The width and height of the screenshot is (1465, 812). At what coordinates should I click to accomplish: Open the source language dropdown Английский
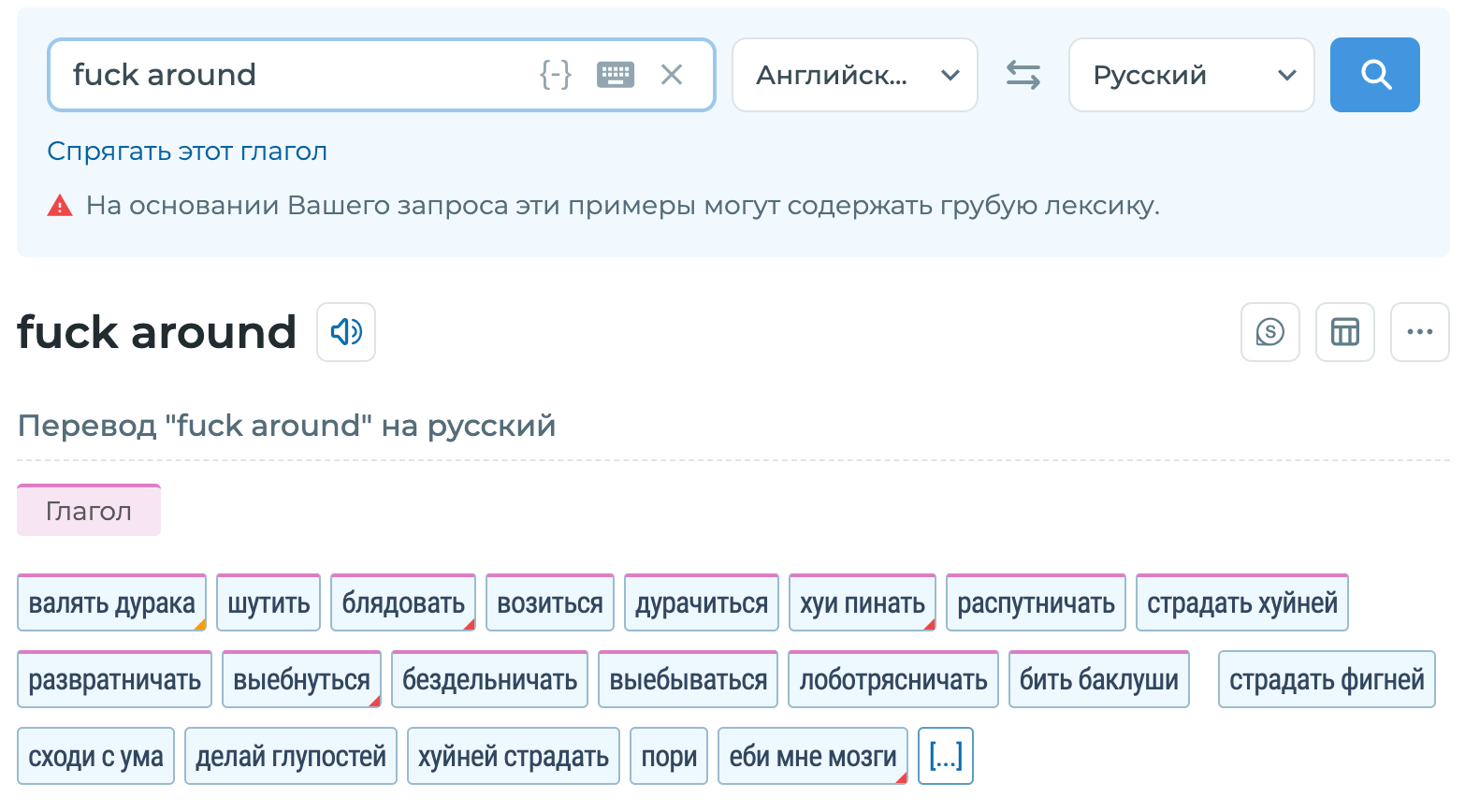coord(855,75)
